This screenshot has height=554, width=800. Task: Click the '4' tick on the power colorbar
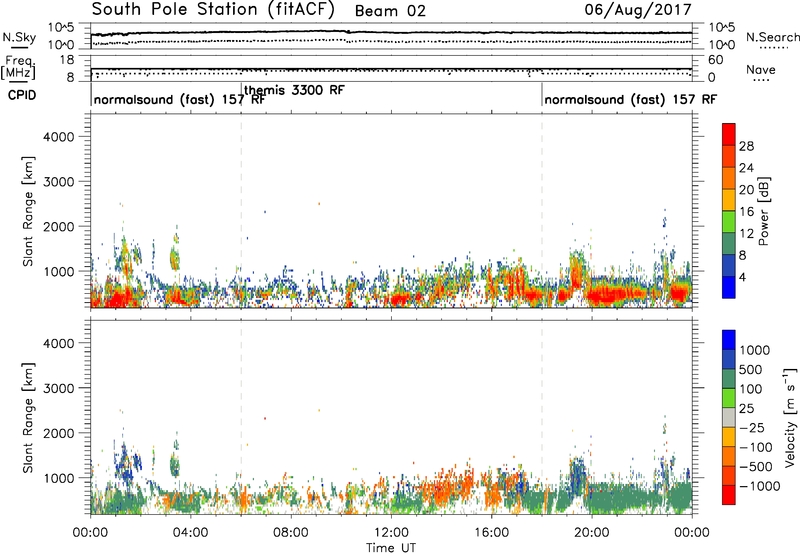[743, 277]
